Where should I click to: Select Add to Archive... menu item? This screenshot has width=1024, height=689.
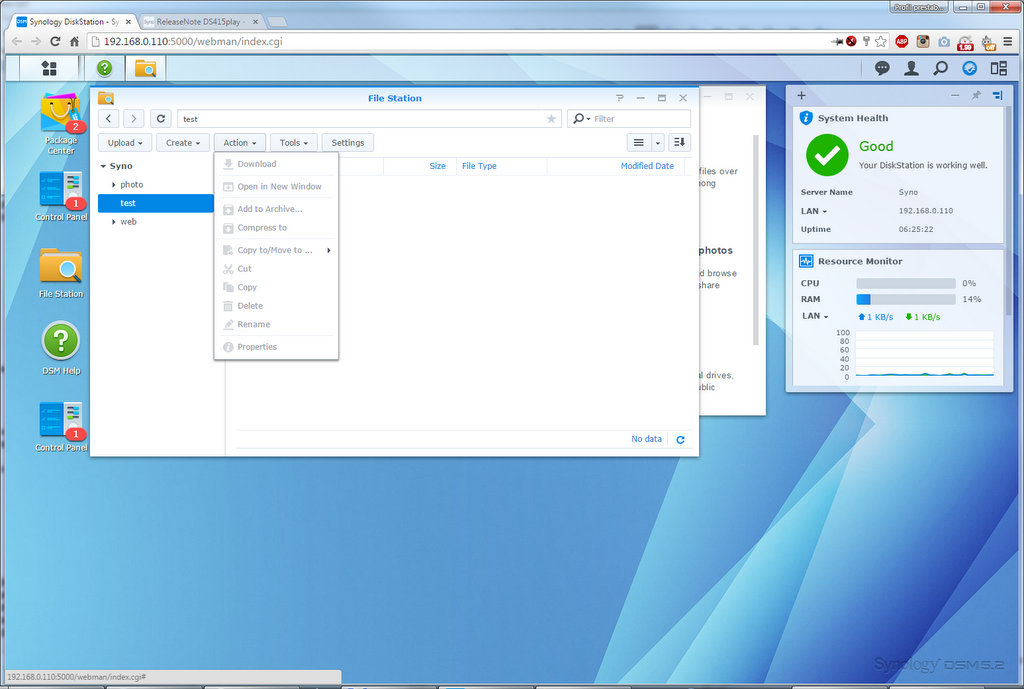(x=276, y=209)
